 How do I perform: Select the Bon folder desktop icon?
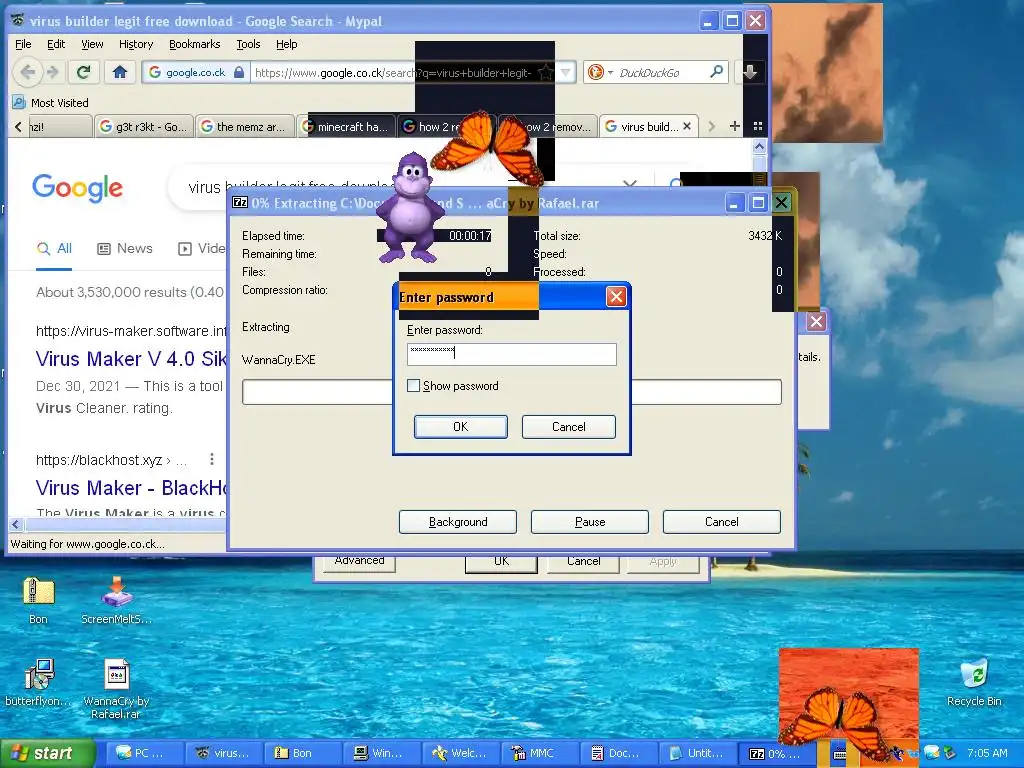38,600
